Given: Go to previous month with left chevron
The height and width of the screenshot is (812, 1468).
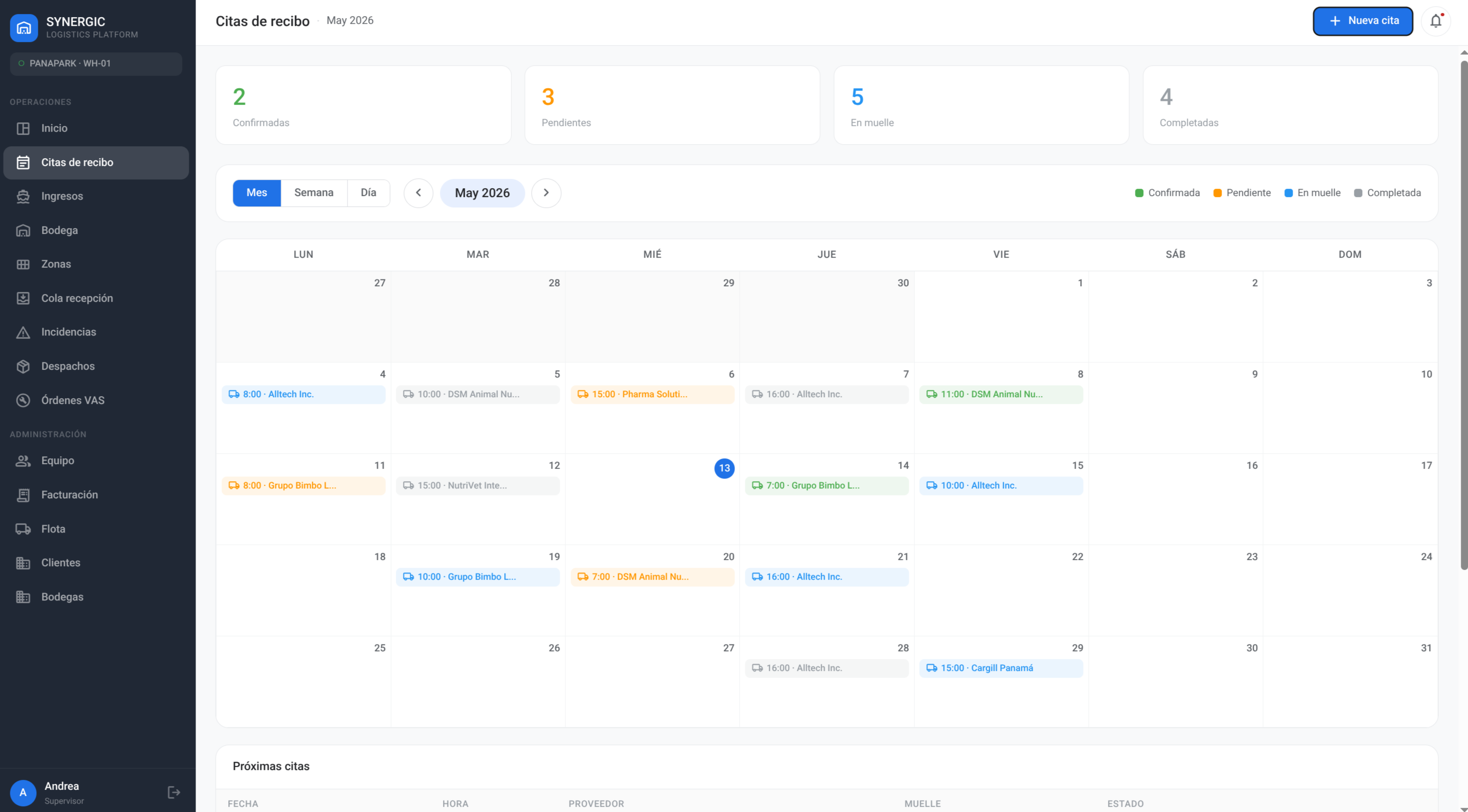Looking at the screenshot, I should [x=418, y=192].
